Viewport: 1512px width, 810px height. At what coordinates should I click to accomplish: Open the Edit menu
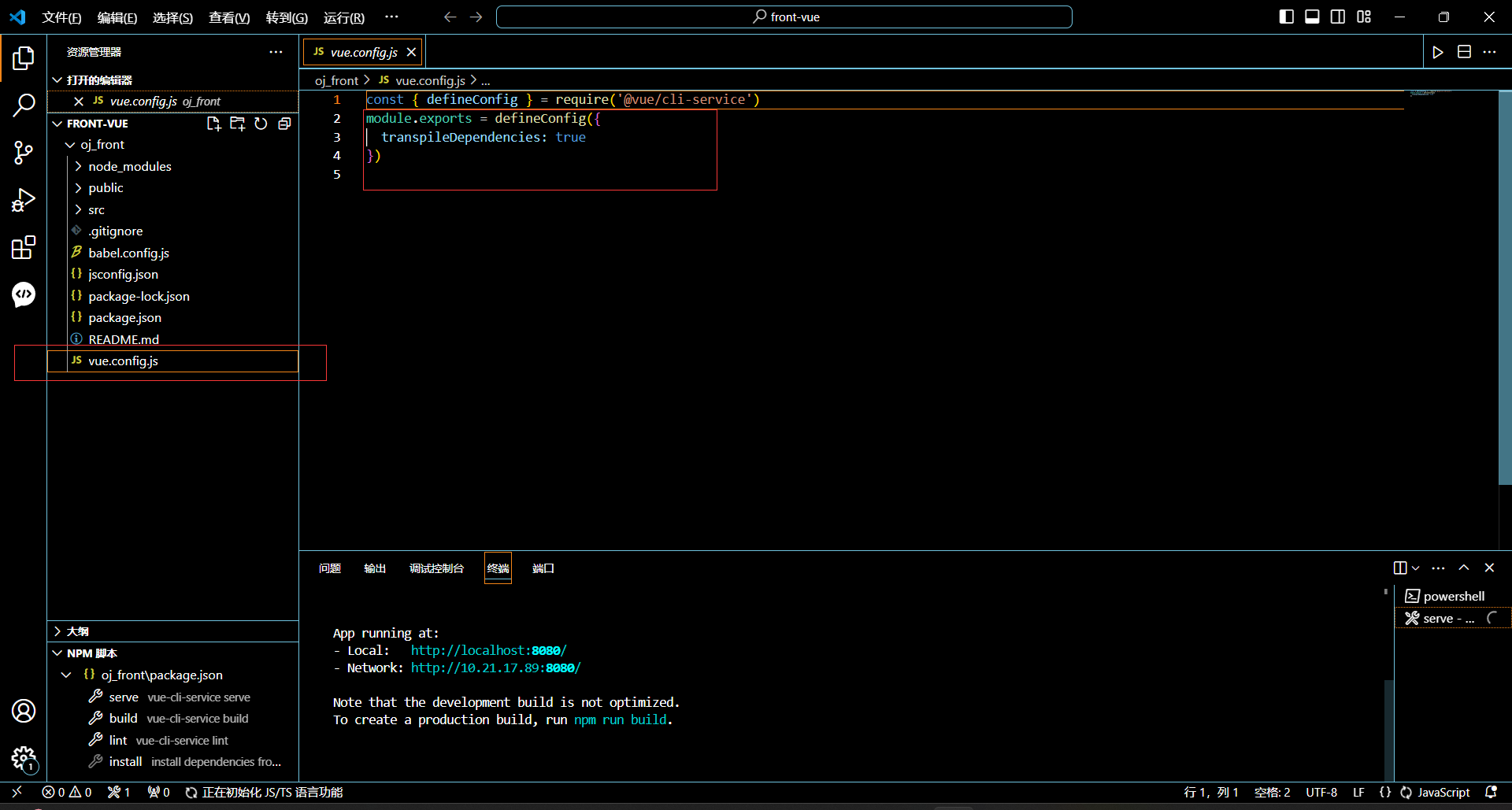[x=117, y=17]
